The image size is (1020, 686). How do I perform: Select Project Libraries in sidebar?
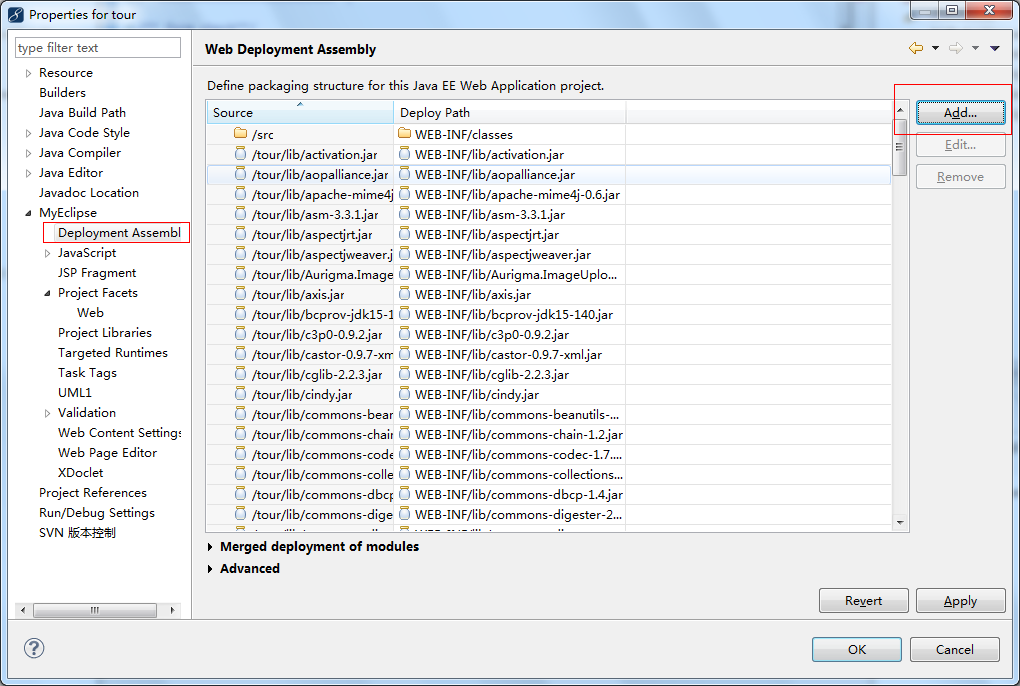(105, 333)
